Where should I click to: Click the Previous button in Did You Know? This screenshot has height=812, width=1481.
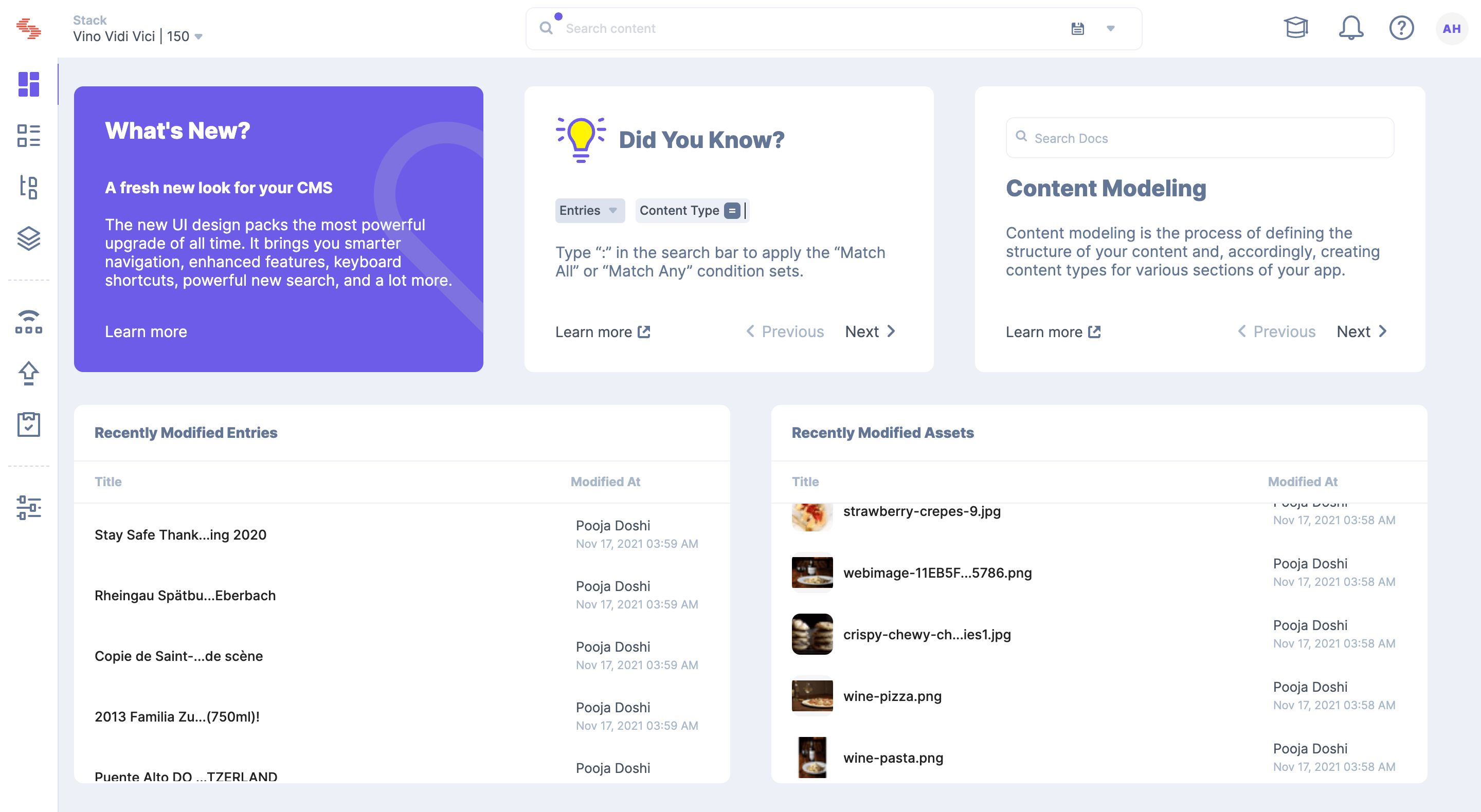click(x=783, y=331)
